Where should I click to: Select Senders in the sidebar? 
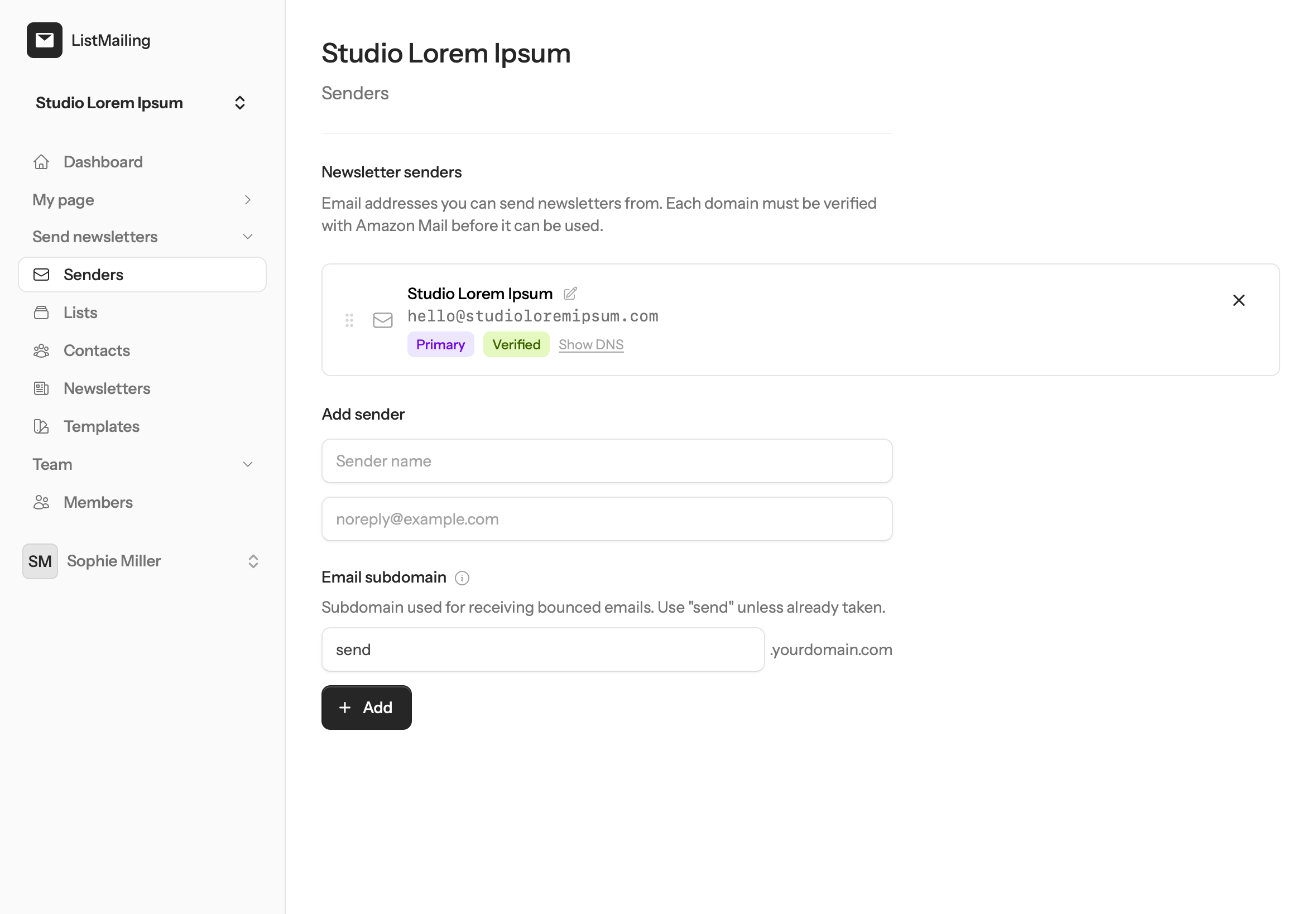tap(142, 275)
